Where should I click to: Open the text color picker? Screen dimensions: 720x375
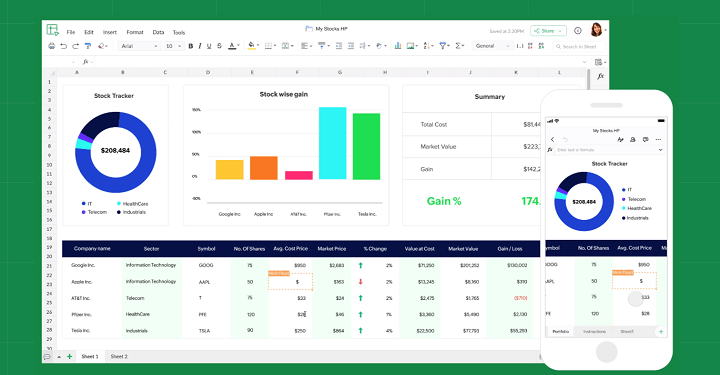[234, 46]
